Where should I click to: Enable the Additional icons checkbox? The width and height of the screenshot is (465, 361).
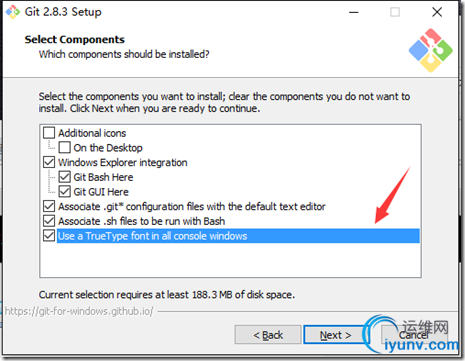(49, 133)
